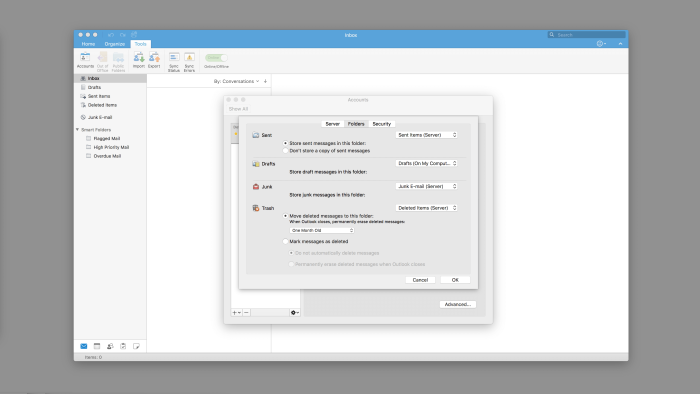The height and width of the screenshot is (394, 700).
Task: Click the Trash folder icon in dialog
Action: point(256,208)
